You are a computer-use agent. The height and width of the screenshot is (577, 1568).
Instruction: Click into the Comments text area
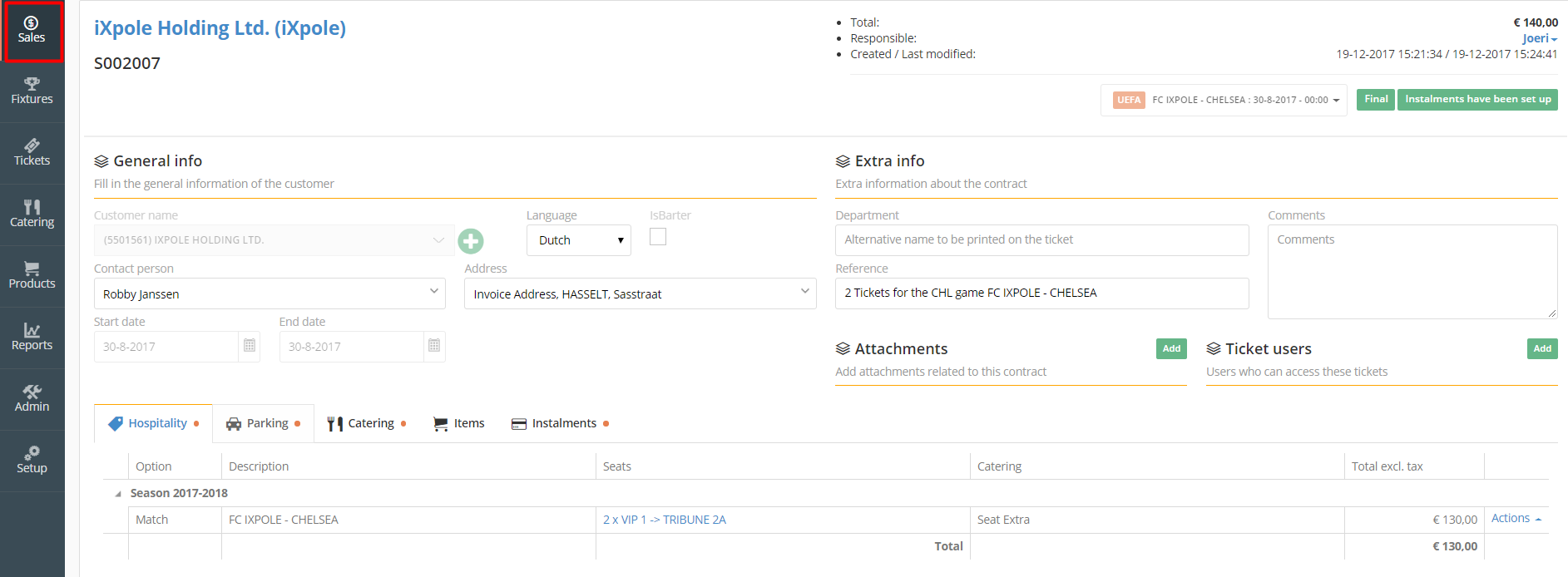(x=1412, y=272)
